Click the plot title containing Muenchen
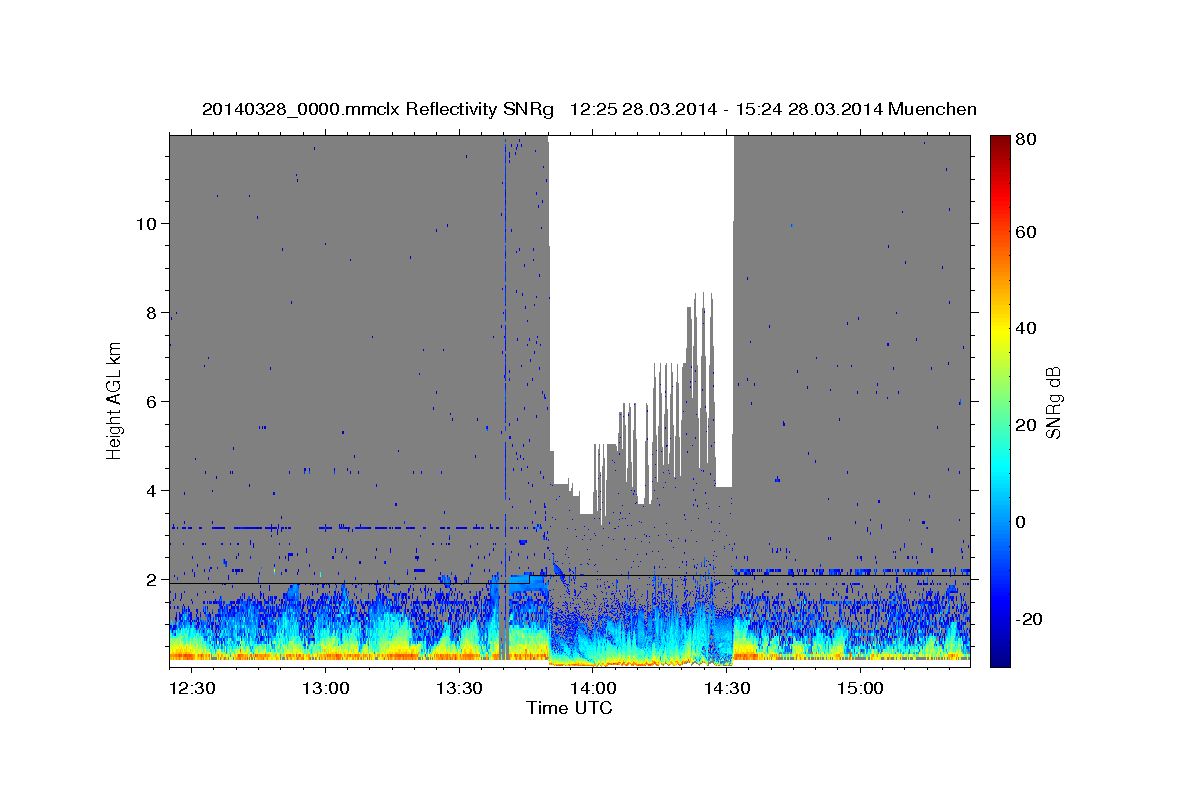Screen dimensions: 1200x800 [589, 109]
